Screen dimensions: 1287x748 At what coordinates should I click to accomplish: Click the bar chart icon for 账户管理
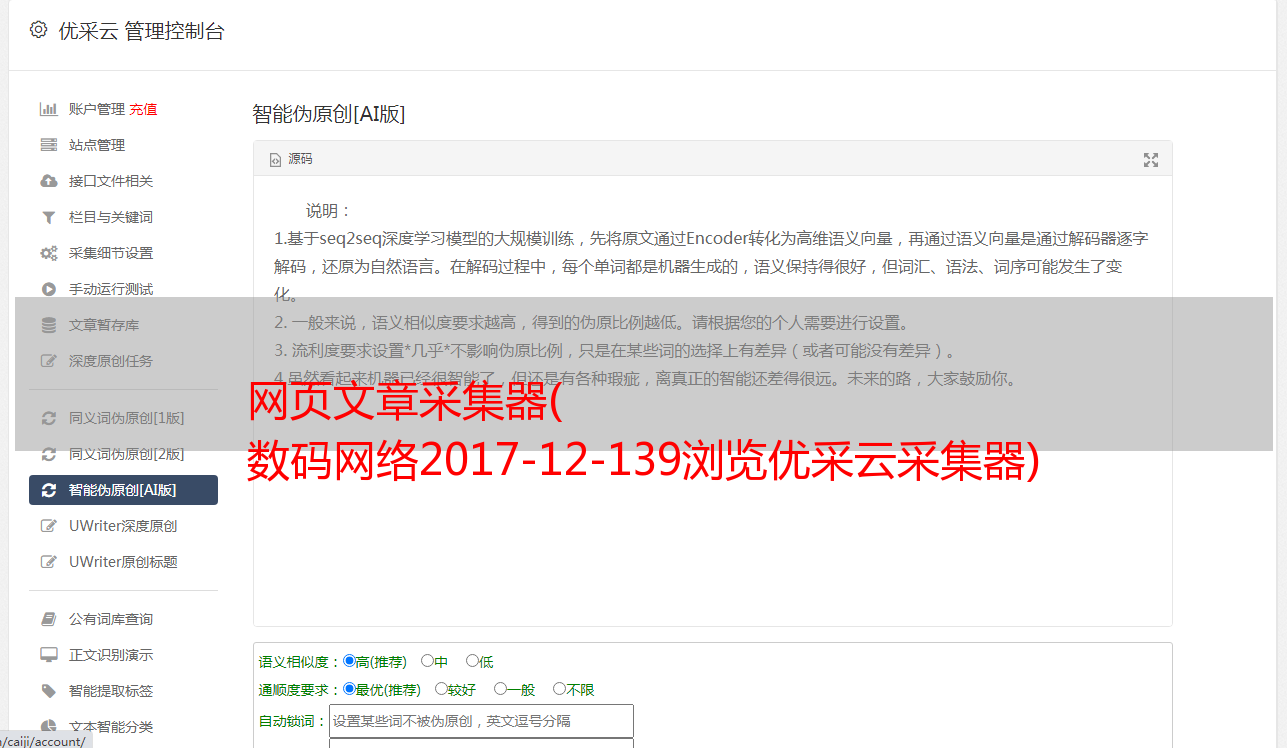48,109
